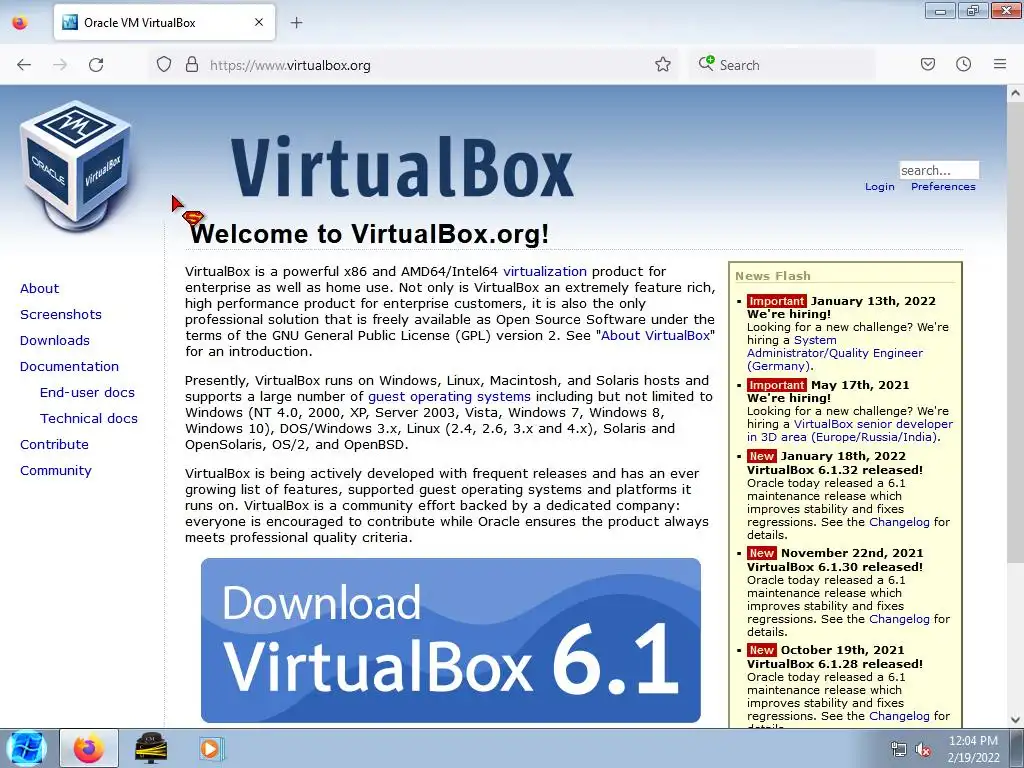Open the Contribute sidebar link
This screenshot has width=1024, height=768.
[x=54, y=445]
